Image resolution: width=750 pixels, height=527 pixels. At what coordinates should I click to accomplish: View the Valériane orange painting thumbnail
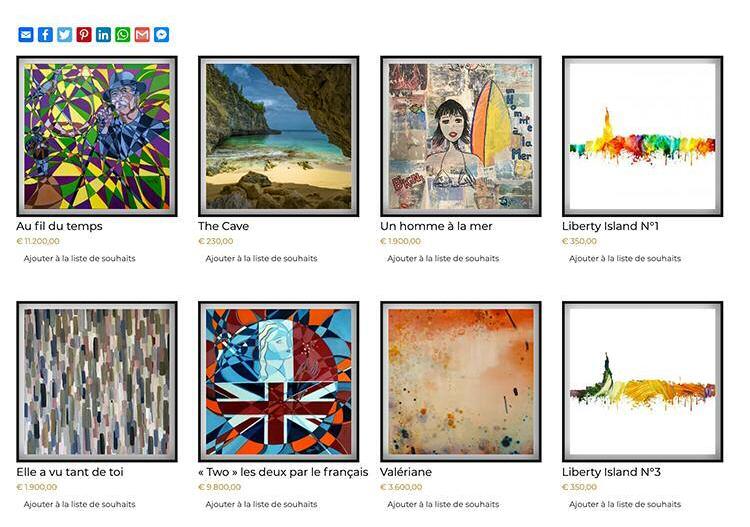pyautogui.click(x=461, y=382)
